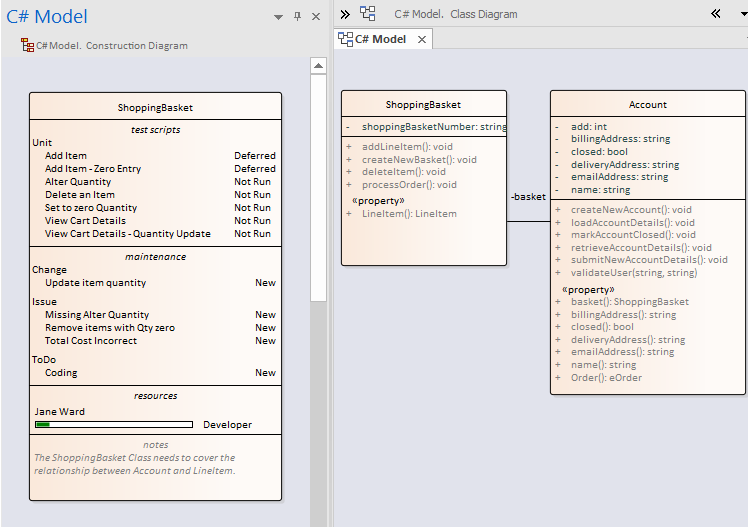Select the C# Model diagram tab

click(380, 39)
